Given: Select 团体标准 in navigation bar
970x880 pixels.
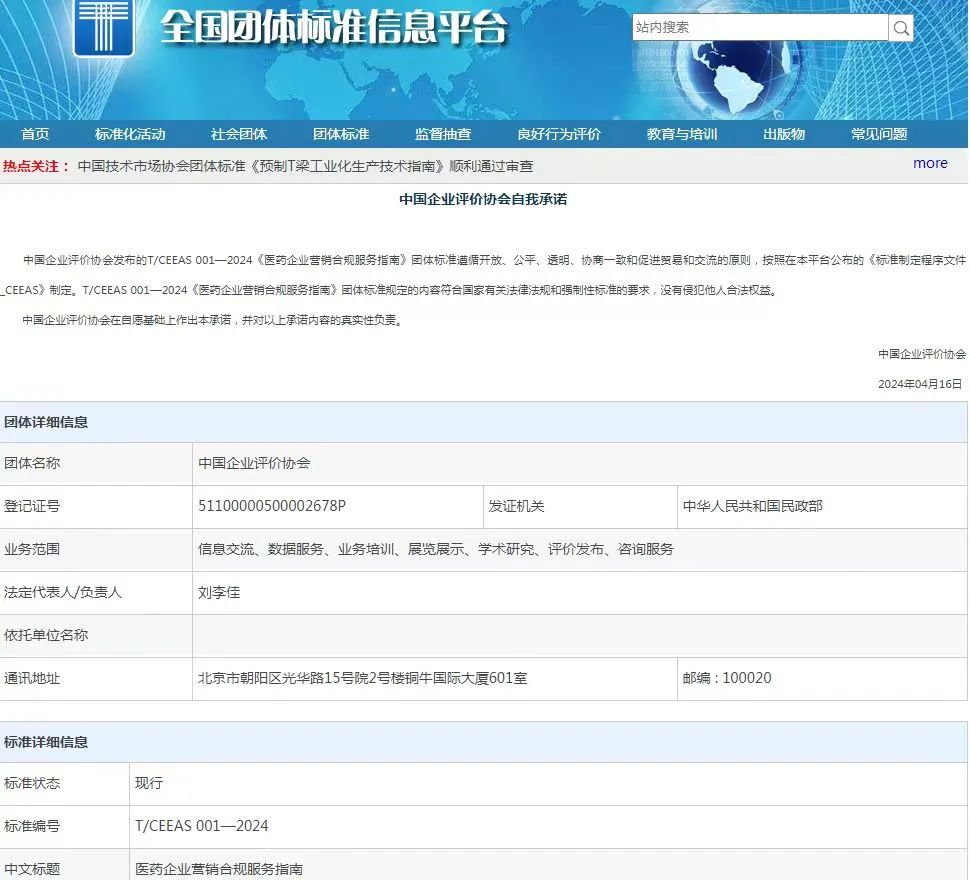Looking at the screenshot, I should coord(341,134).
